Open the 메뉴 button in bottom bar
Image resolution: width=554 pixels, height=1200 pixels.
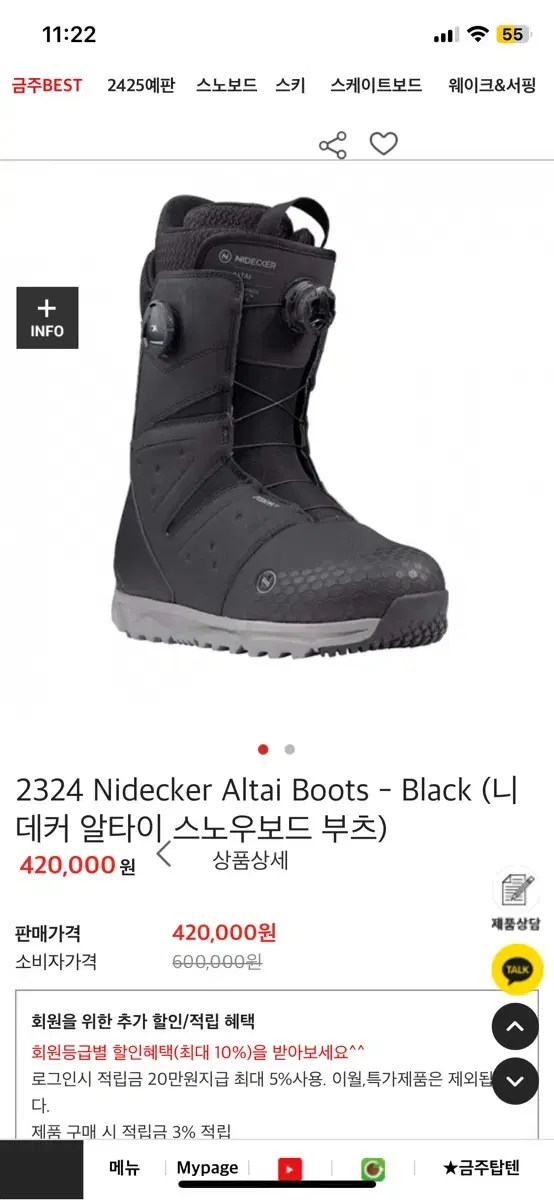pyautogui.click(x=124, y=1168)
